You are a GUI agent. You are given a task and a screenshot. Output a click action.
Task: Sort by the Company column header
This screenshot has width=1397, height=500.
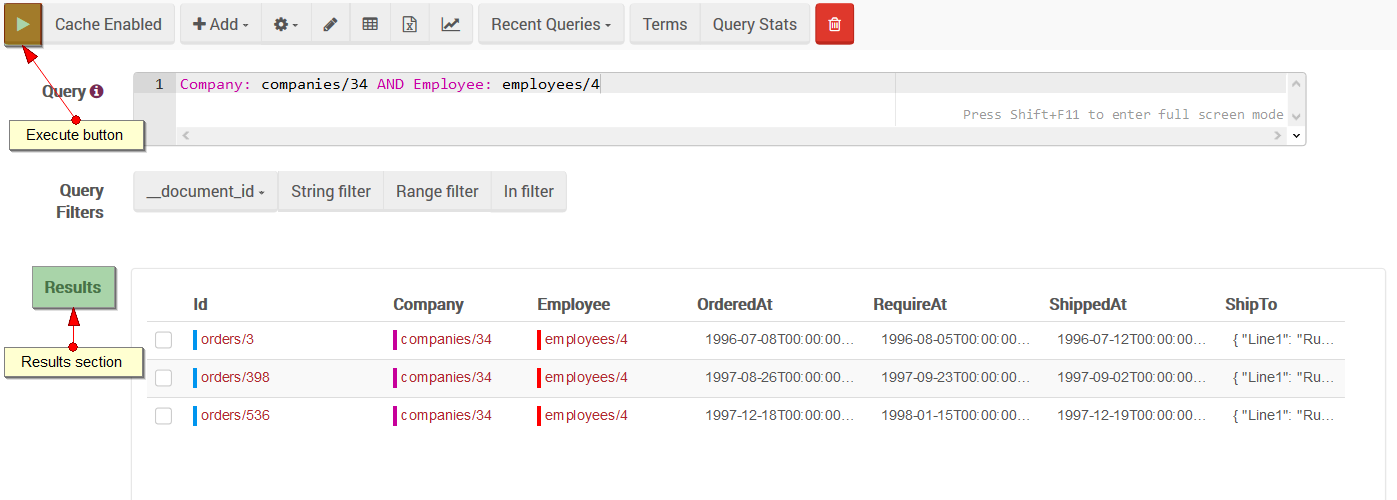click(428, 305)
